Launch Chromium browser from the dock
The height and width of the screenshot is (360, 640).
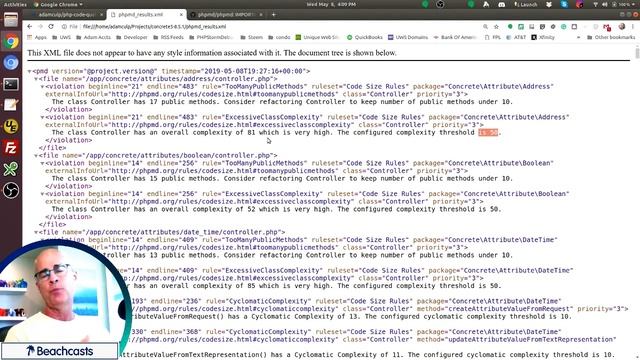(x=11, y=63)
